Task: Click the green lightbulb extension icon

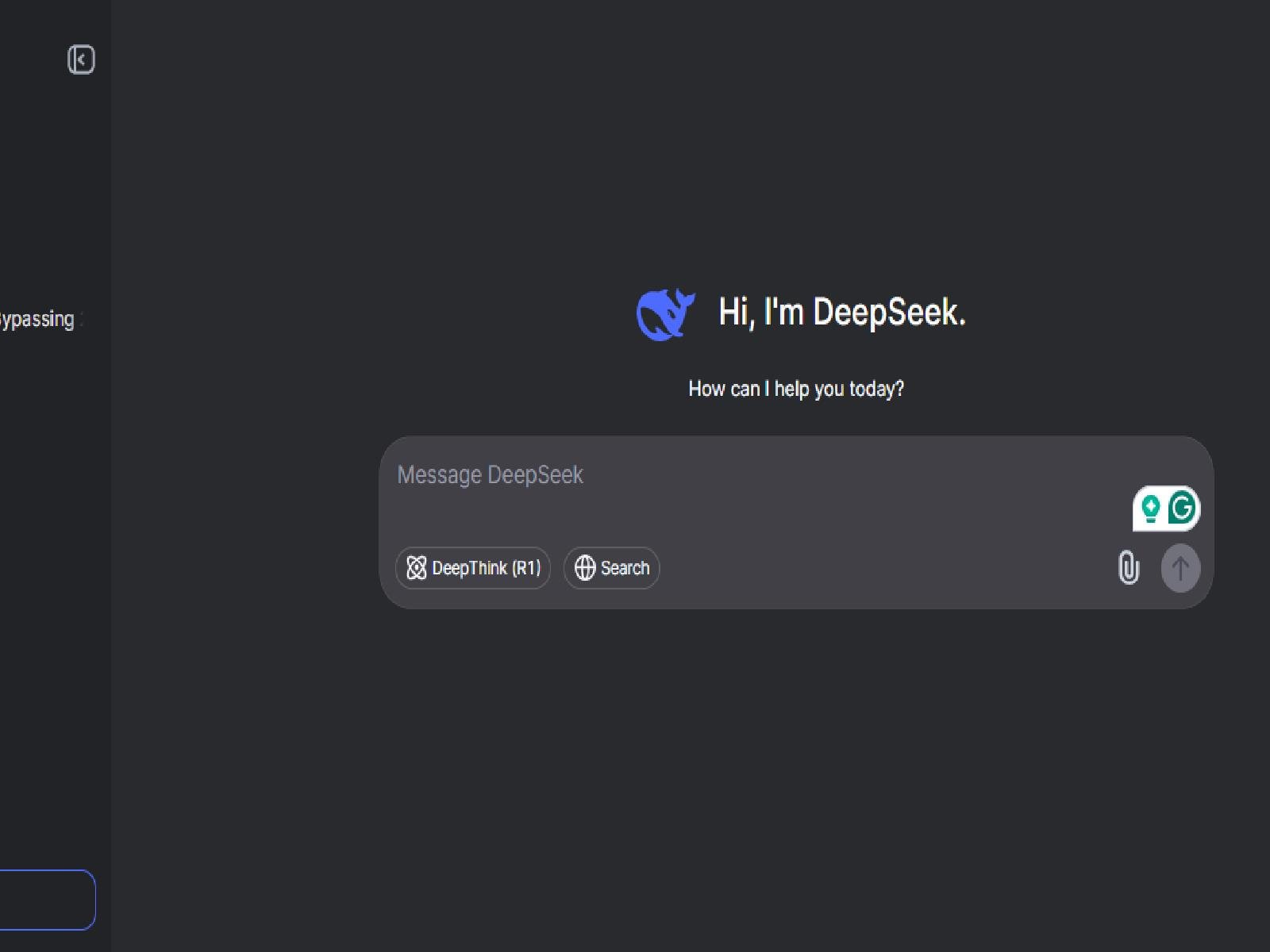Action: click(x=1150, y=508)
